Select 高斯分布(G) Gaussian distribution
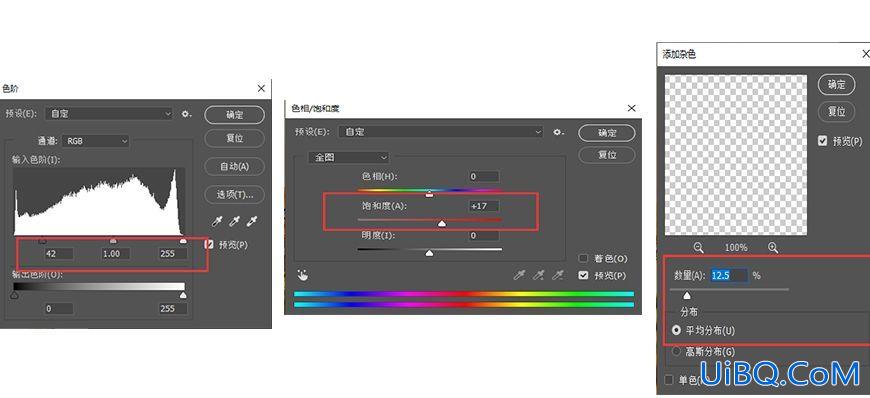 point(676,351)
